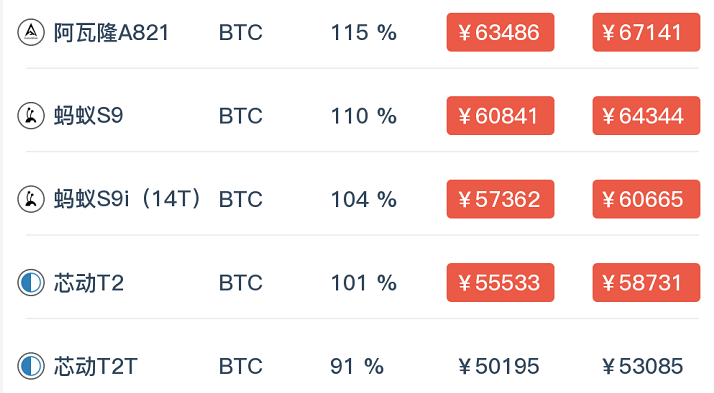Click the 115 % ratio value
The image size is (714, 393).
pyautogui.click(x=363, y=33)
